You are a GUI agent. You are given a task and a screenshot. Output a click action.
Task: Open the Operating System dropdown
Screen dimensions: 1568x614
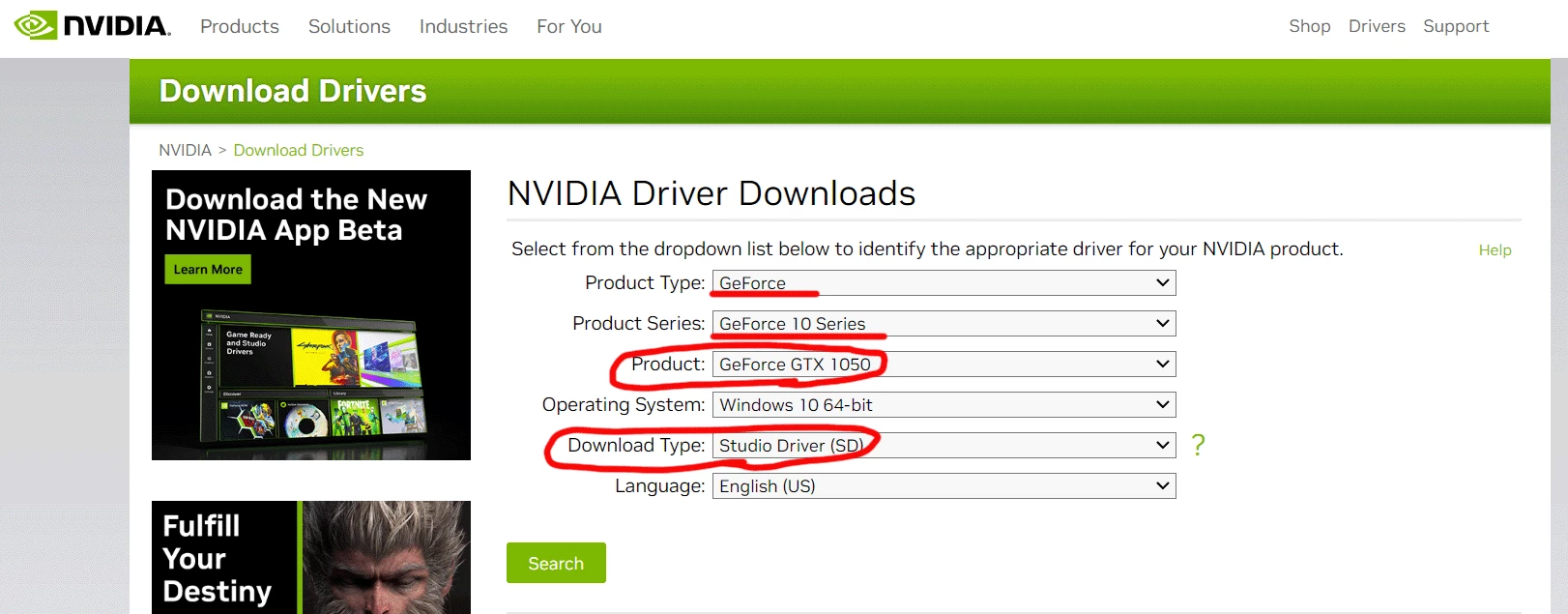(944, 405)
